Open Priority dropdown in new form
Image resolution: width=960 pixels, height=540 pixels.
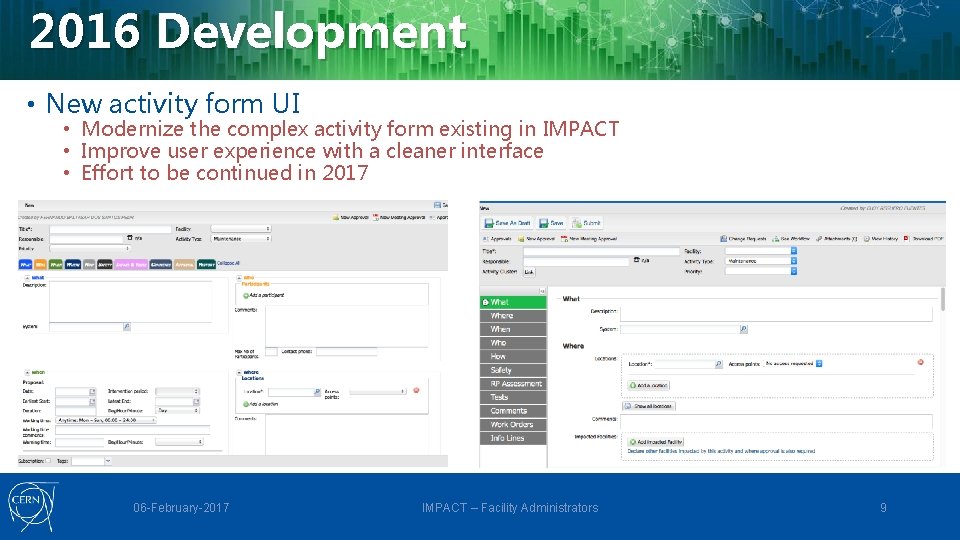761,271
